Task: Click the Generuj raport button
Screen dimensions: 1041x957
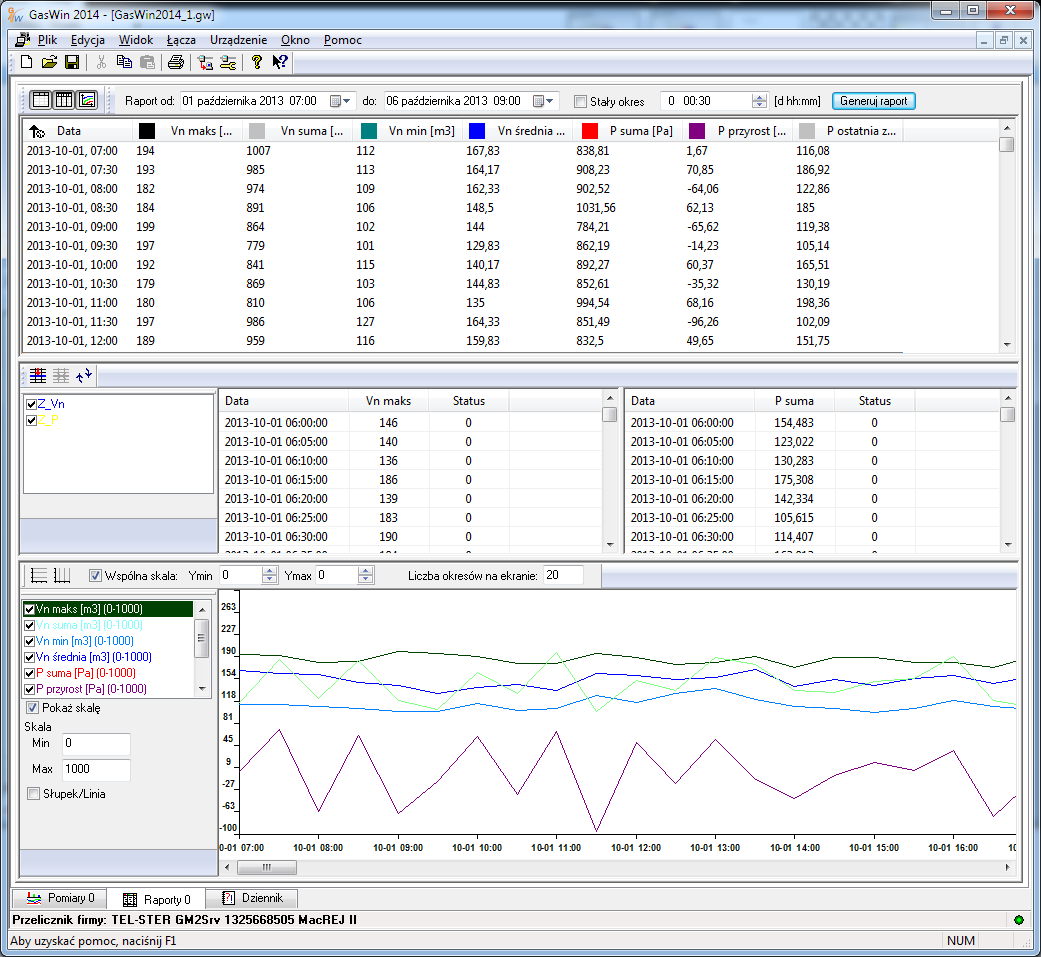Action: (874, 101)
